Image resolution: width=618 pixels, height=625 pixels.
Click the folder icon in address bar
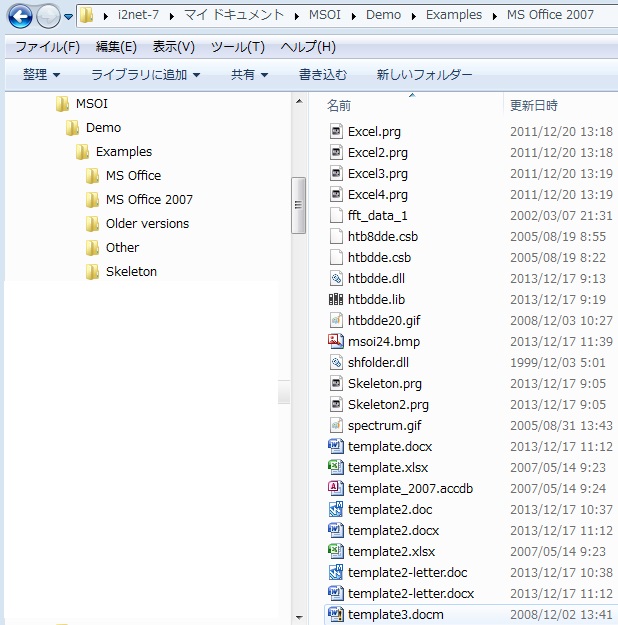87,16
